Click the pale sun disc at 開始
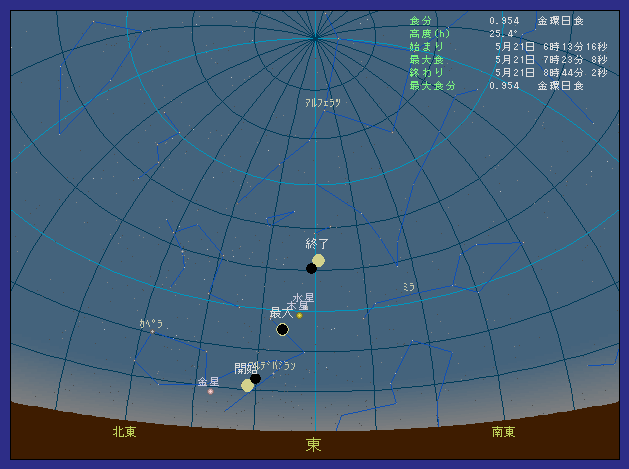Viewport: 629px width, 469px height. pos(247,385)
